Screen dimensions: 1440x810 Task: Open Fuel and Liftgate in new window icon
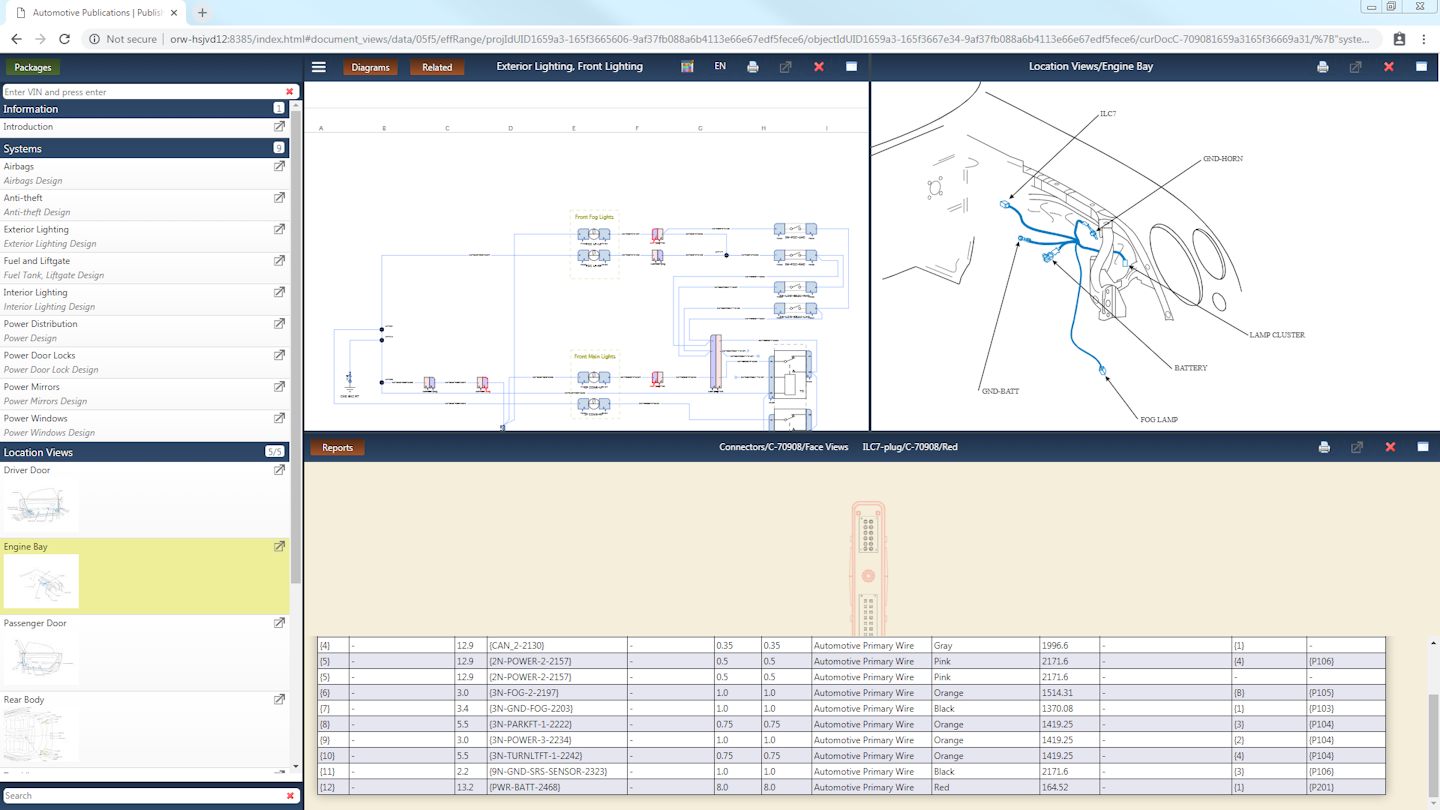[279, 261]
